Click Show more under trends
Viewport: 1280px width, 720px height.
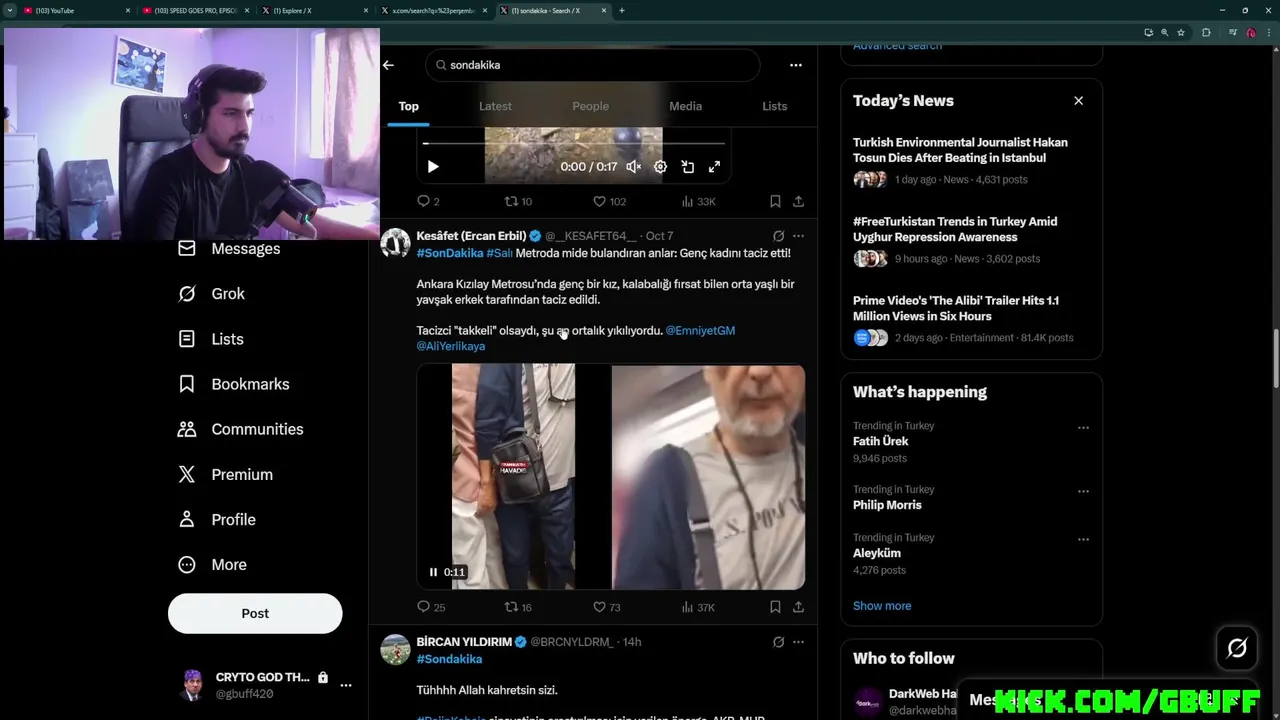tap(882, 606)
